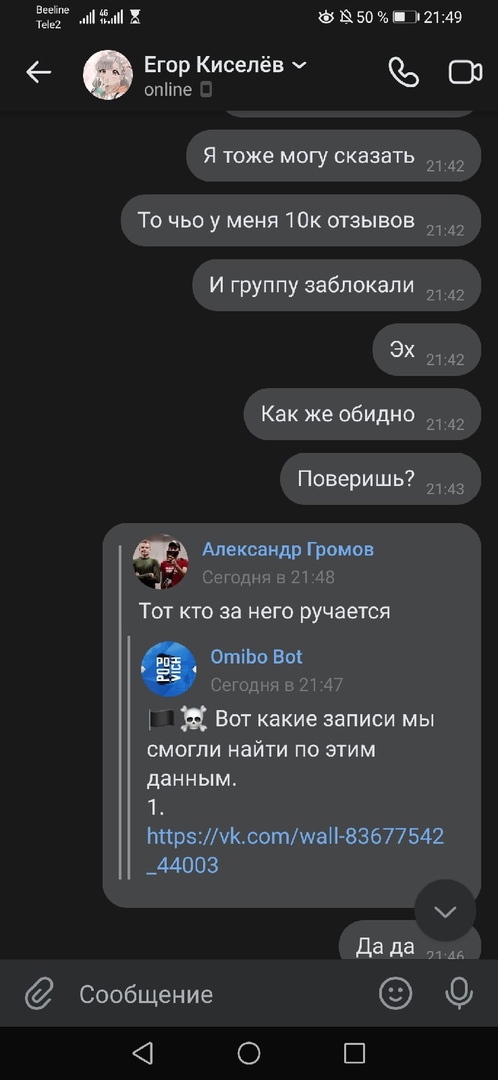Go back using the arrow icon
The image size is (498, 1080).
39,72
